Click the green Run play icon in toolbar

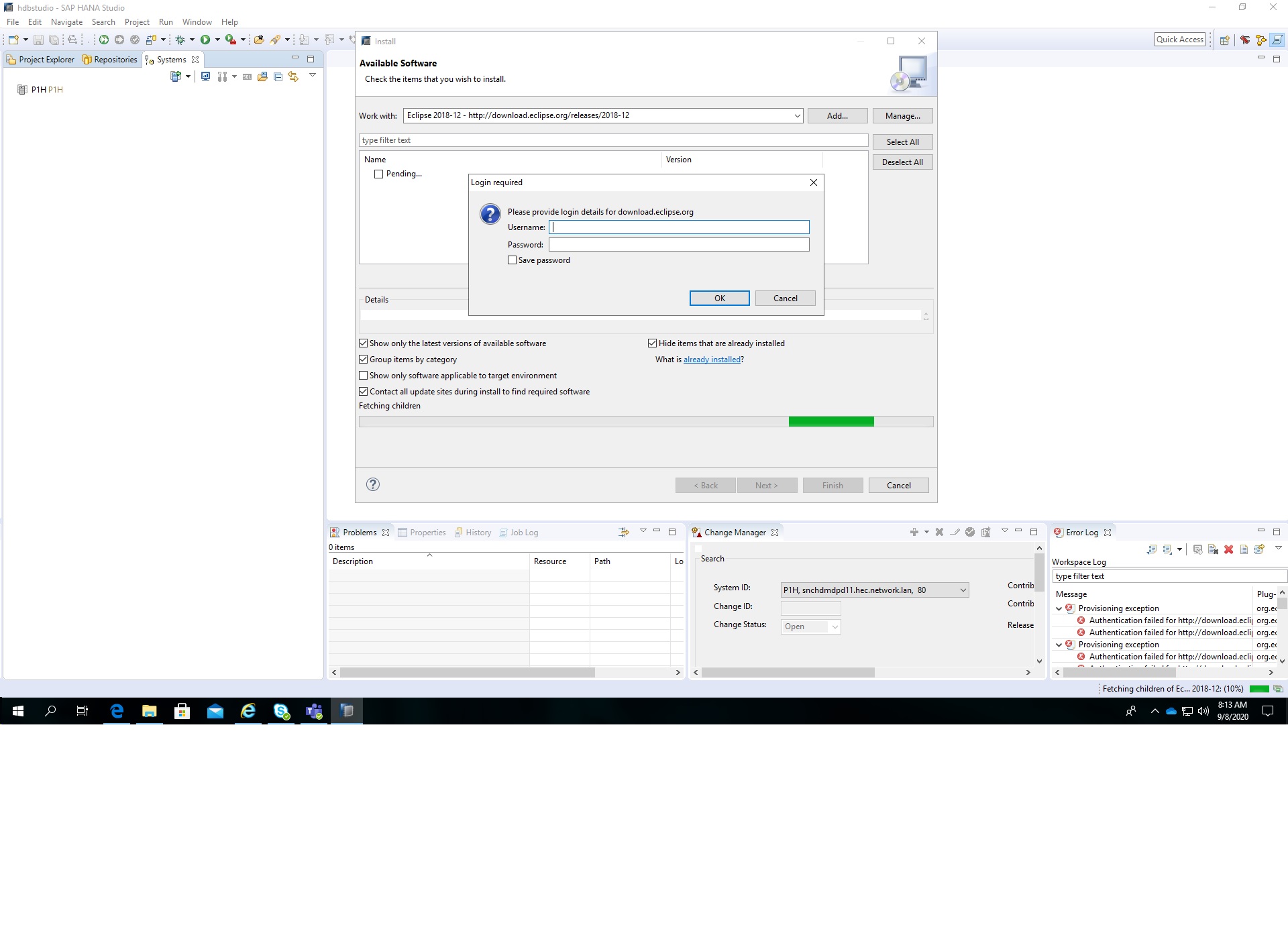(x=205, y=40)
